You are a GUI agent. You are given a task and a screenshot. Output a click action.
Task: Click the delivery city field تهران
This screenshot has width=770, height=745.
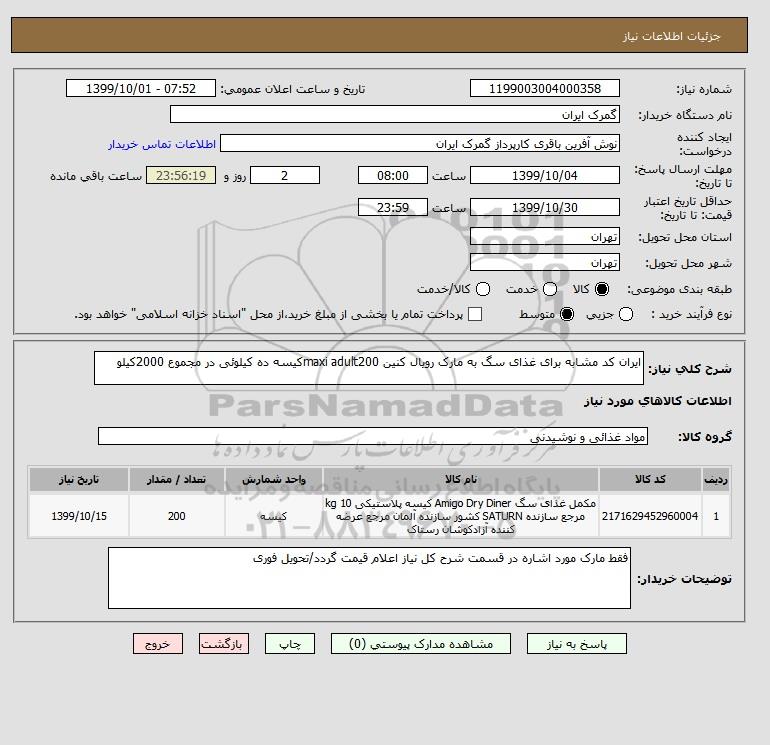(545, 262)
